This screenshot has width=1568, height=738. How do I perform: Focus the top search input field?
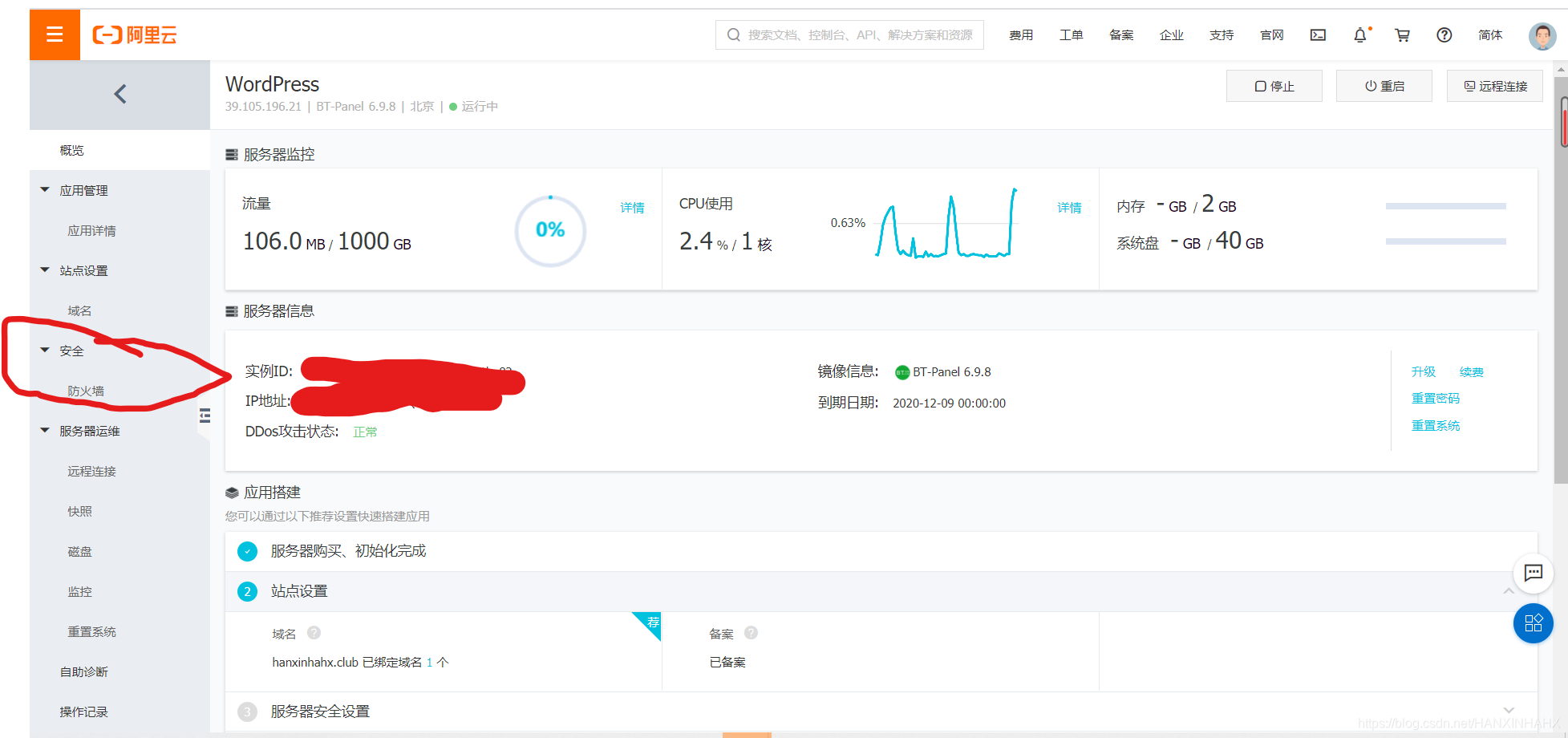[849, 34]
